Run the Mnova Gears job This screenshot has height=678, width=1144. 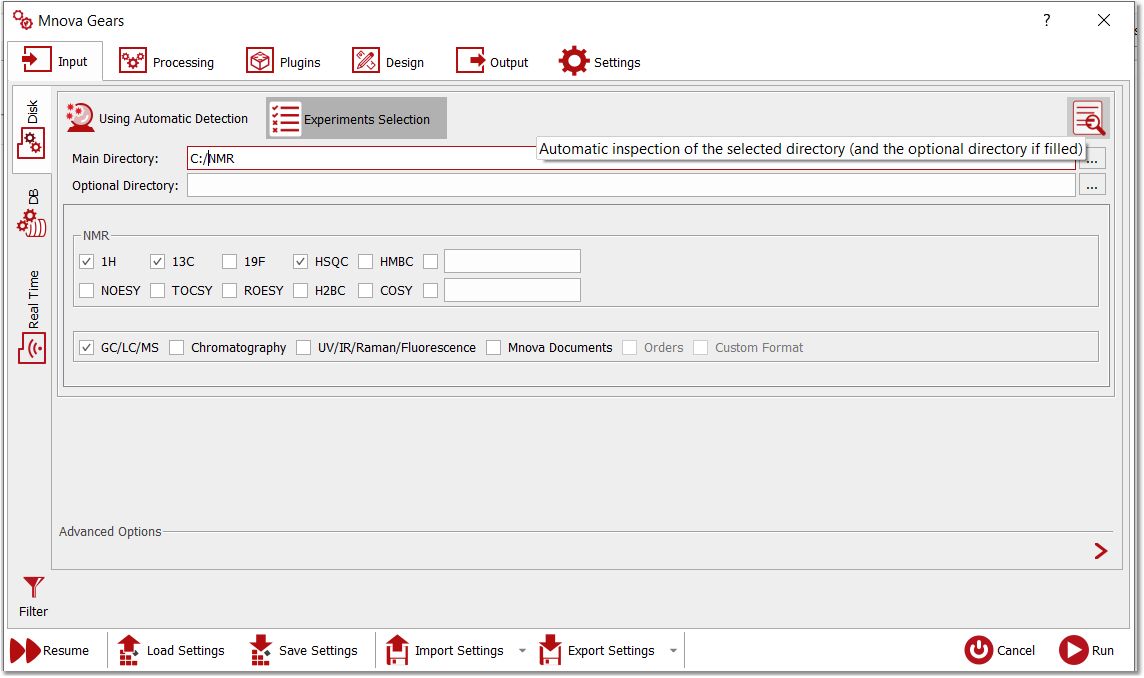1086,650
